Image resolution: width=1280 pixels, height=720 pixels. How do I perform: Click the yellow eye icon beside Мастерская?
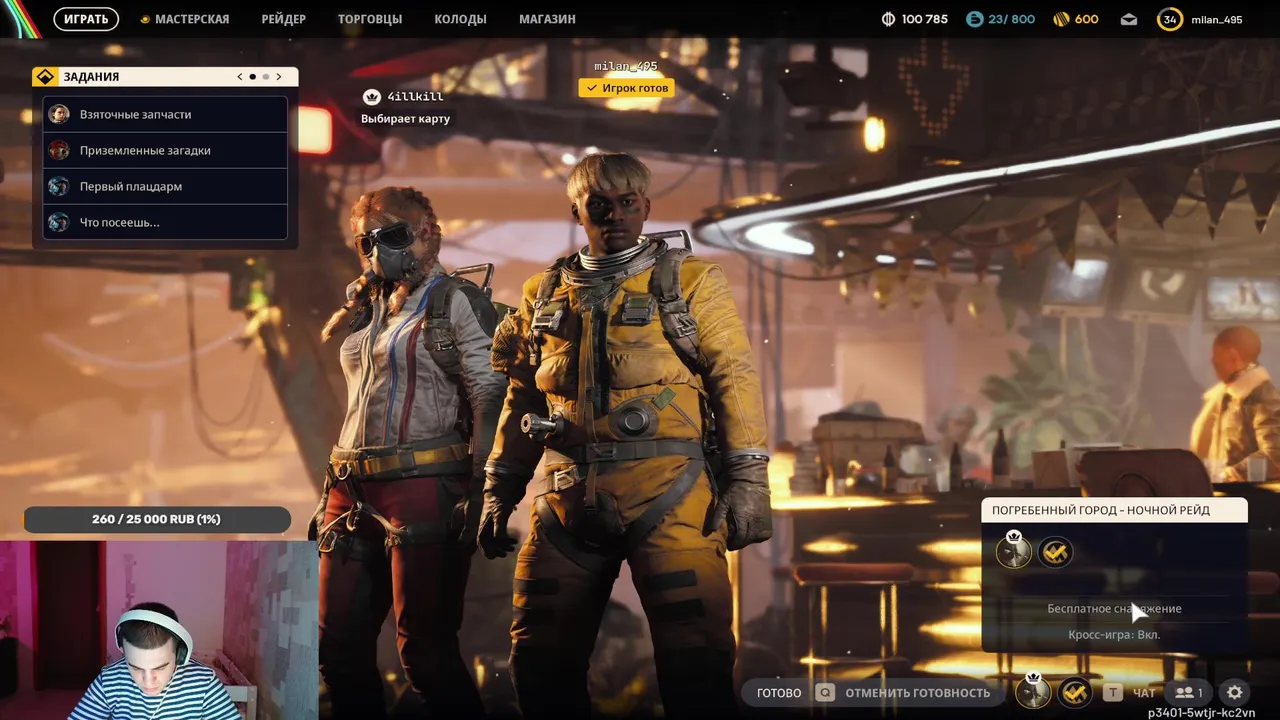click(x=145, y=19)
